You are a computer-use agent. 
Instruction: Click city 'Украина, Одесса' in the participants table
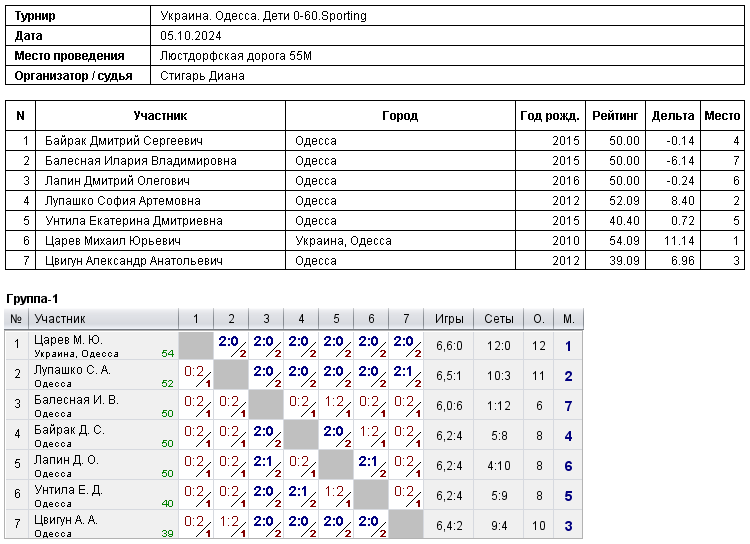click(343, 241)
